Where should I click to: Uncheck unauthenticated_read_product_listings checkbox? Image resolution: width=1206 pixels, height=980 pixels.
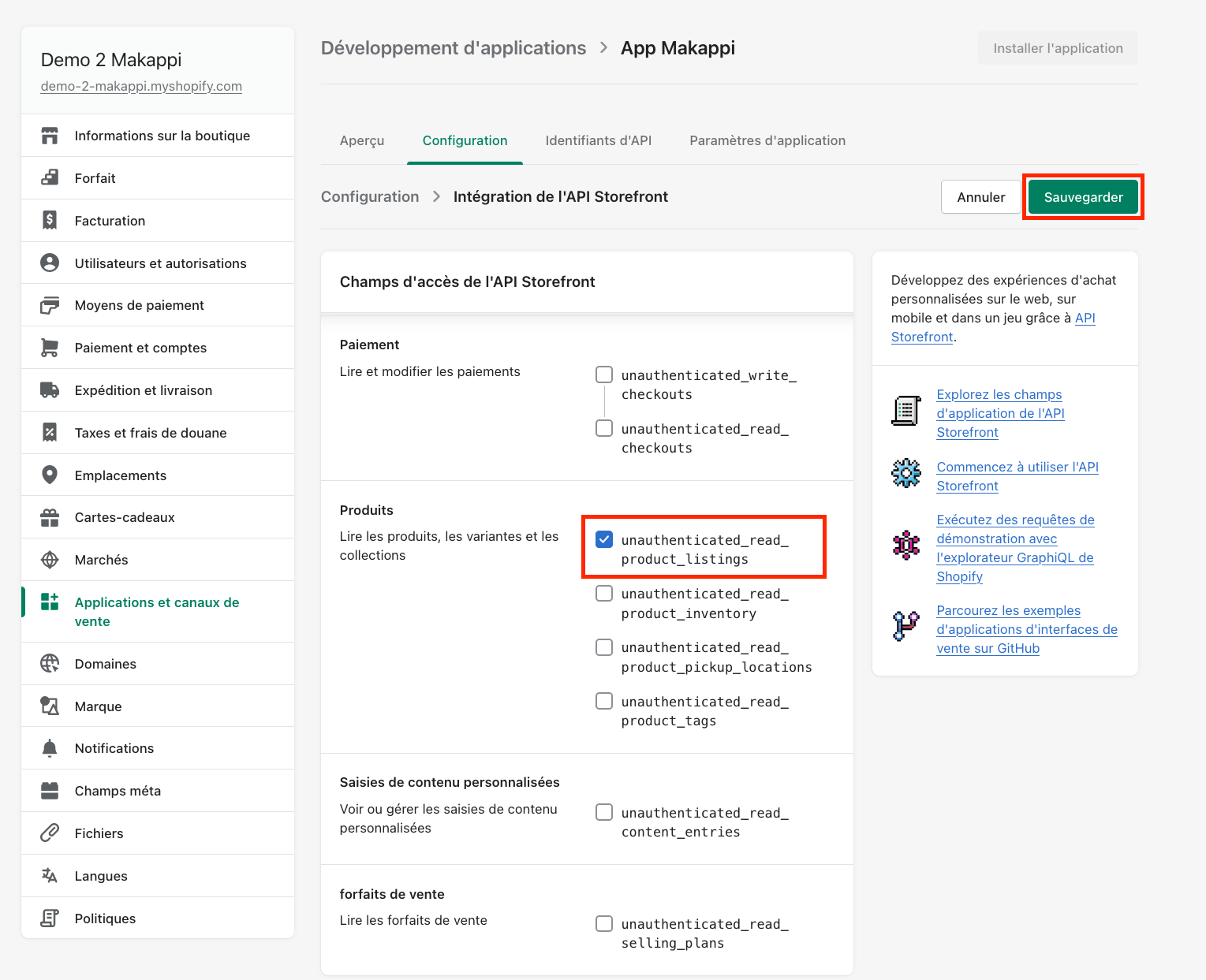click(x=604, y=539)
